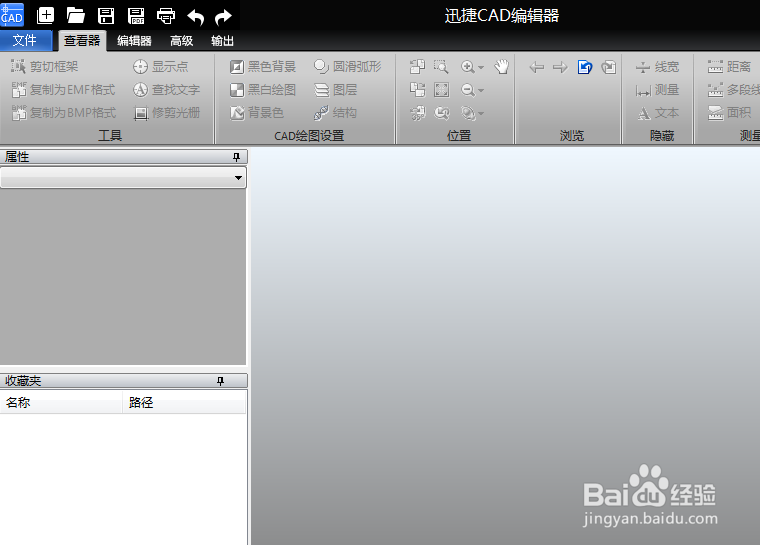The image size is (760, 545).
Task: Switch to the 查看器 tab
Action: tap(82, 41)
